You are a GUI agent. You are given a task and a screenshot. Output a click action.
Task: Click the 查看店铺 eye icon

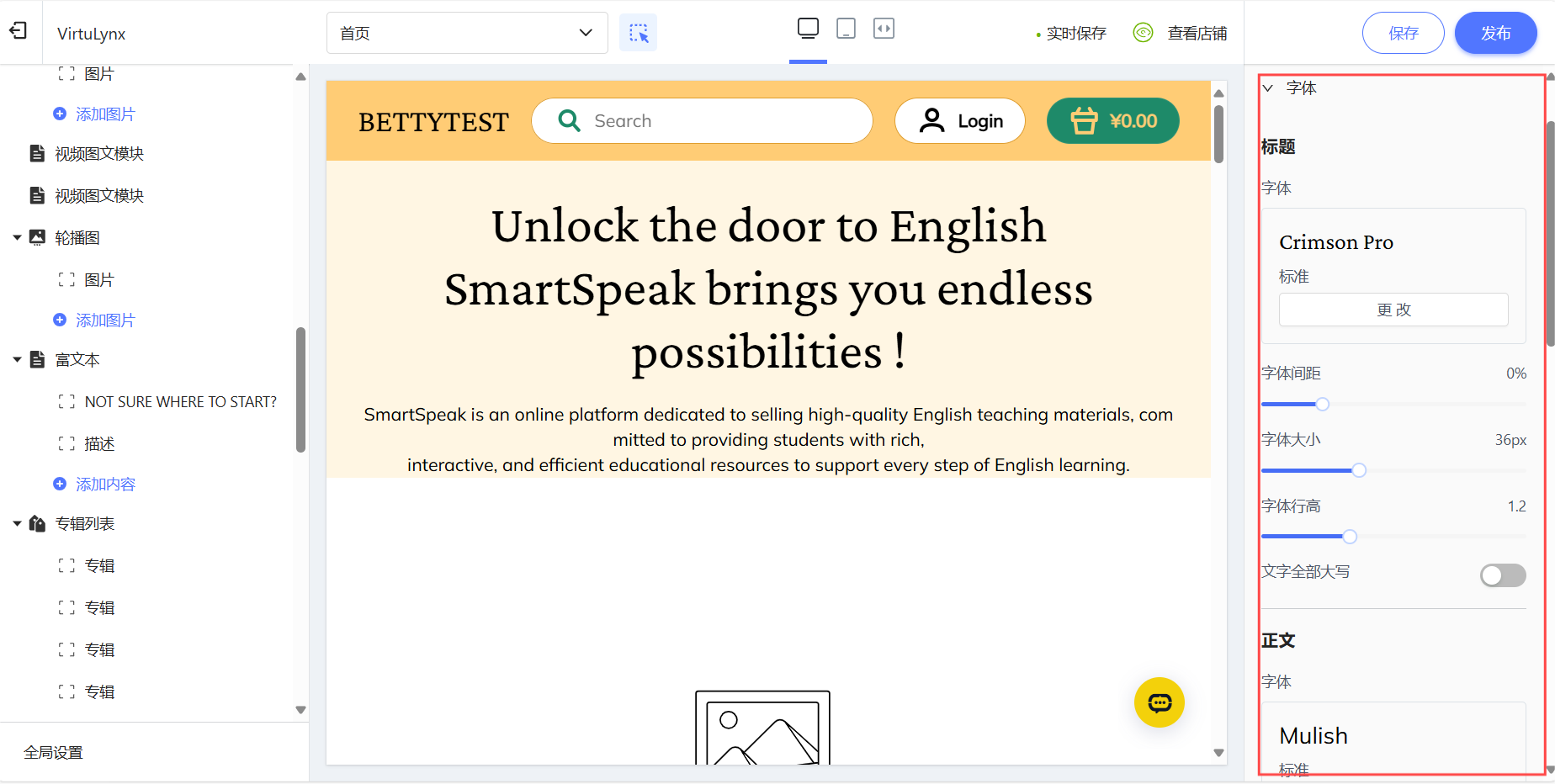coord(1143,33)
